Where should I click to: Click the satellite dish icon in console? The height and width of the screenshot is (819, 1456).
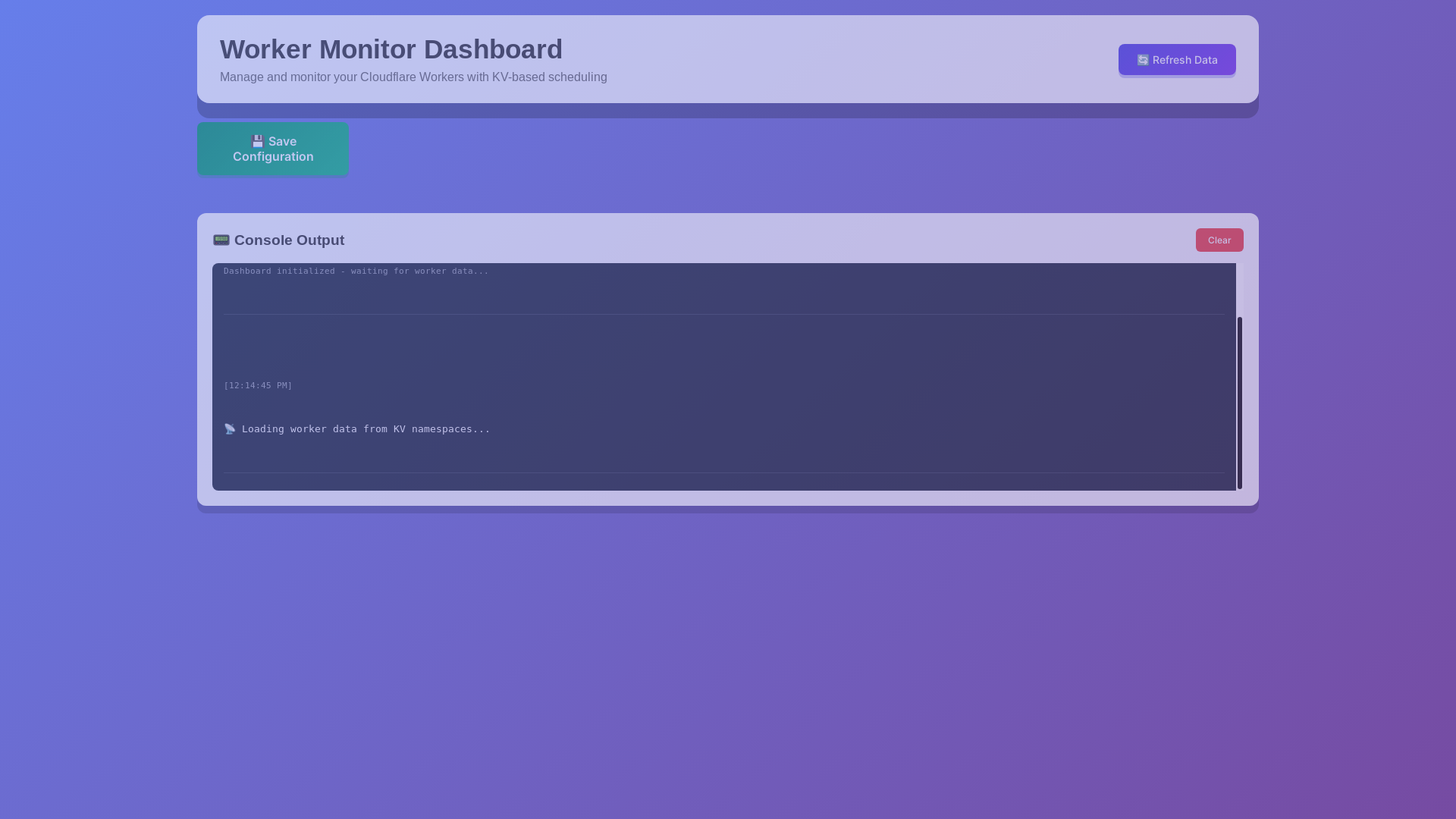pyautogui.click(x=230, y=429)
